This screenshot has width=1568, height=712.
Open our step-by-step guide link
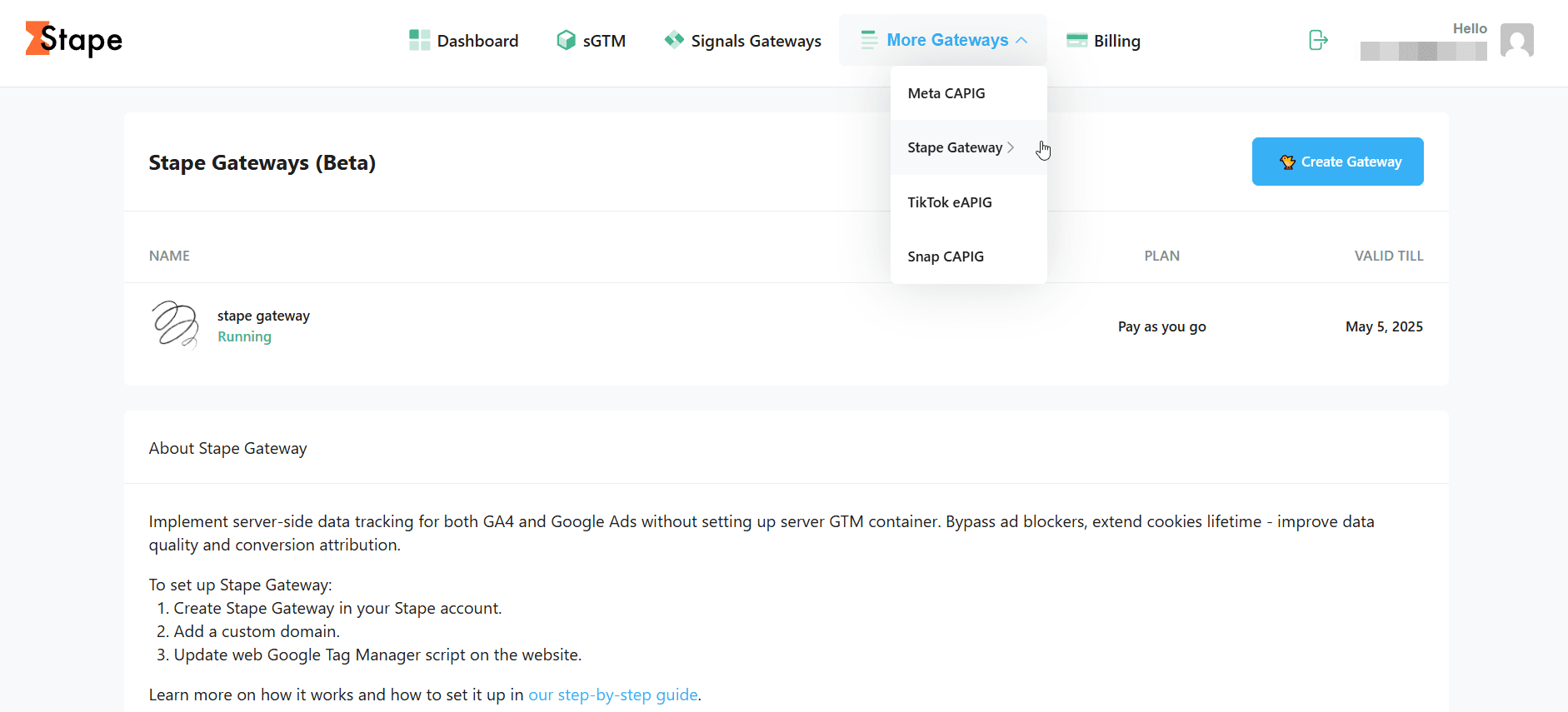pyautogui.click(x=613, y=695)
